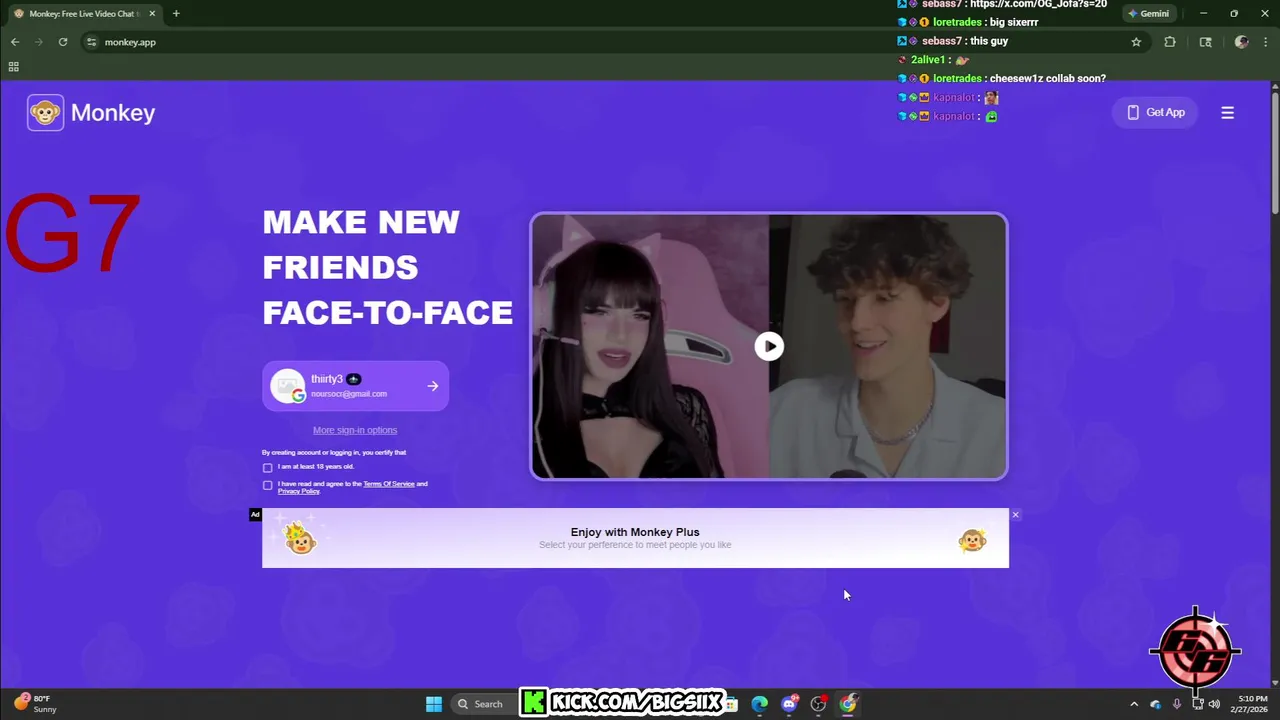Open the Terms Of Service link

pyautogui.click(x=388, y=484)
